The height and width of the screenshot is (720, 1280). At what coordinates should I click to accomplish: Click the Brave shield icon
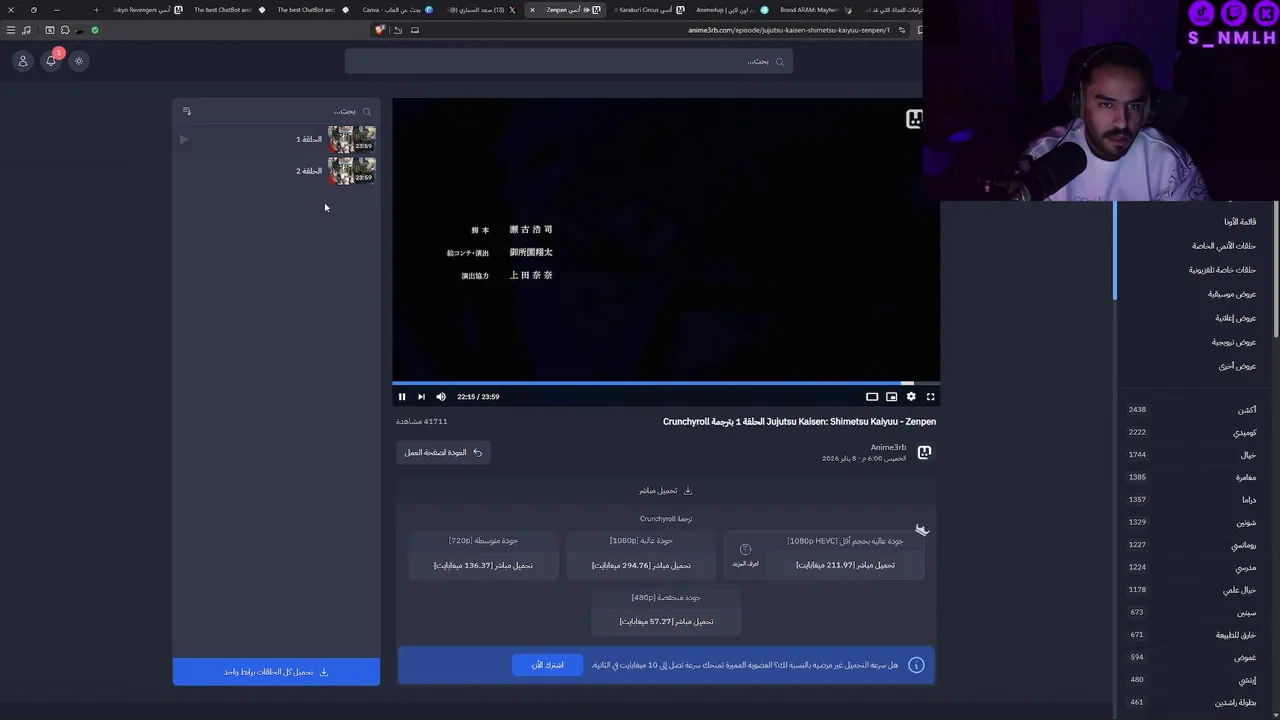[379, 30]
